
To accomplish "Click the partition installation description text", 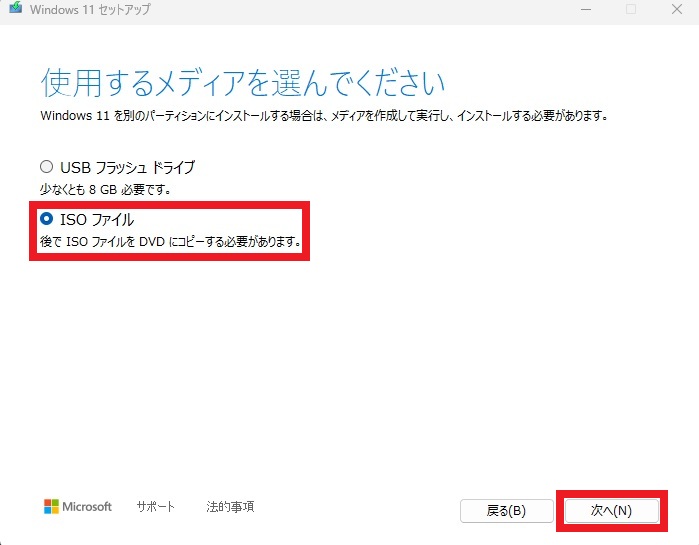I will (325, 116).
